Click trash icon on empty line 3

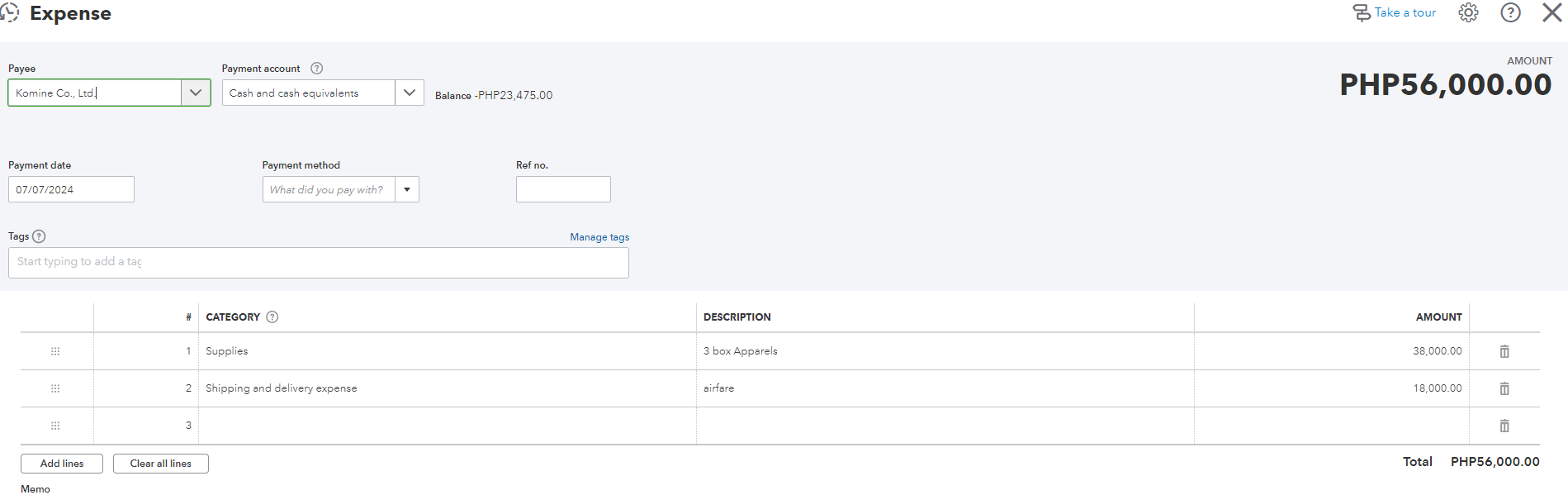[1504, 426]
